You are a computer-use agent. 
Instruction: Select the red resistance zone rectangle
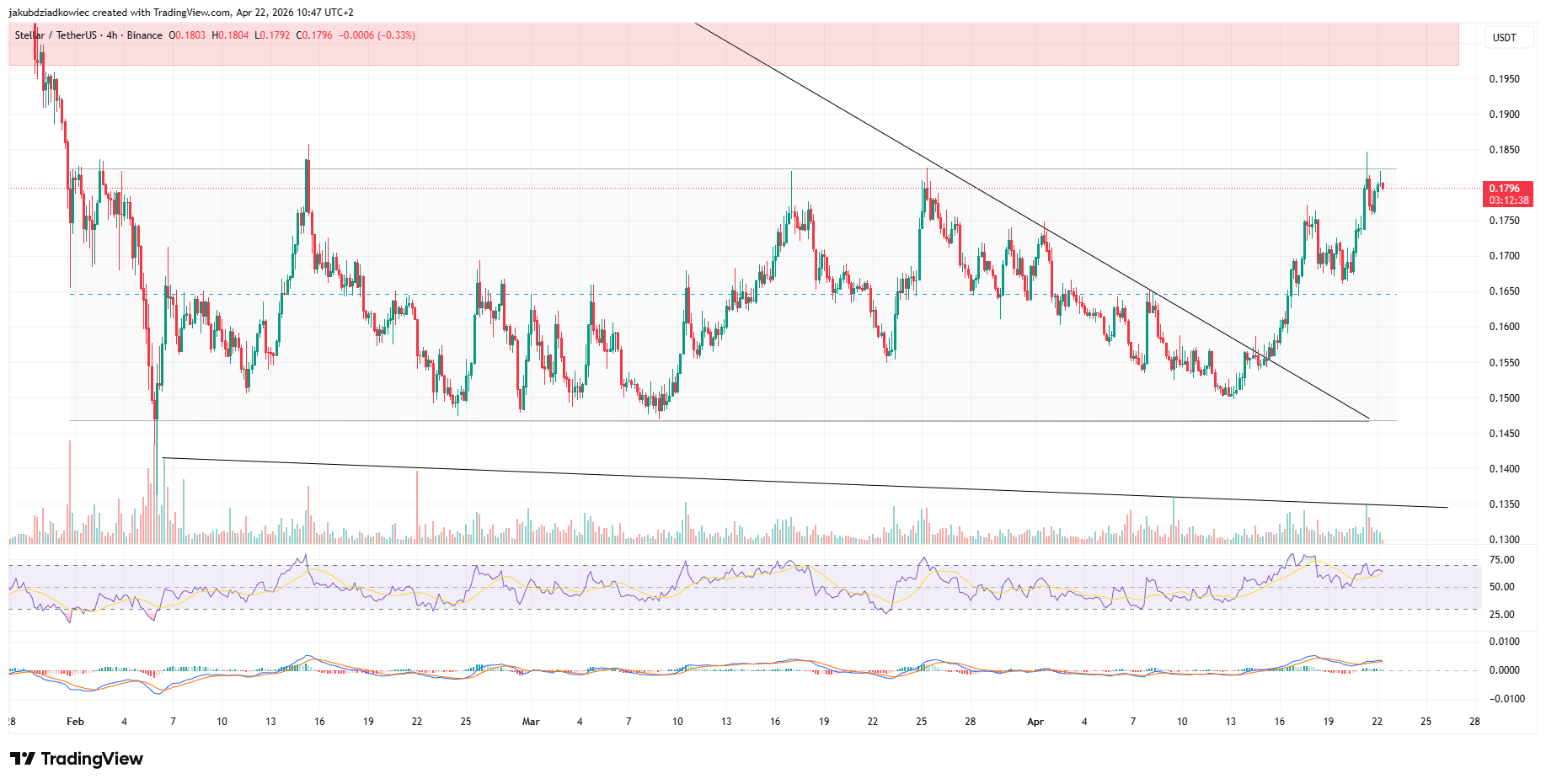click(x=734, y=45)
